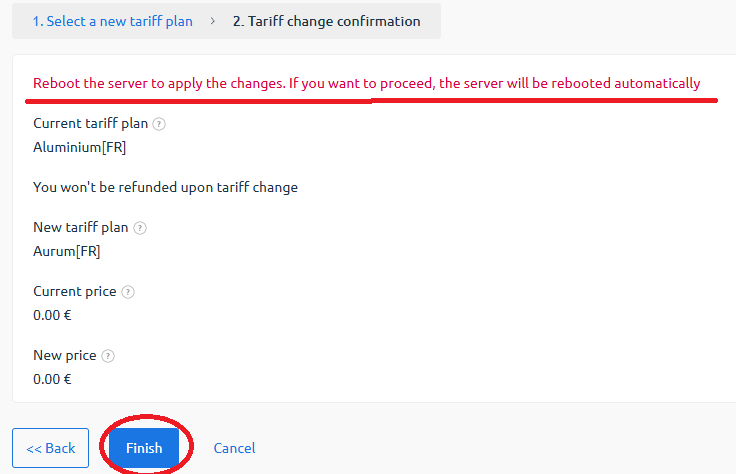Click the no-refund notice text
The height and width of the screenshot is (474, 736).
pyautogui.click(x=165, y=187)
